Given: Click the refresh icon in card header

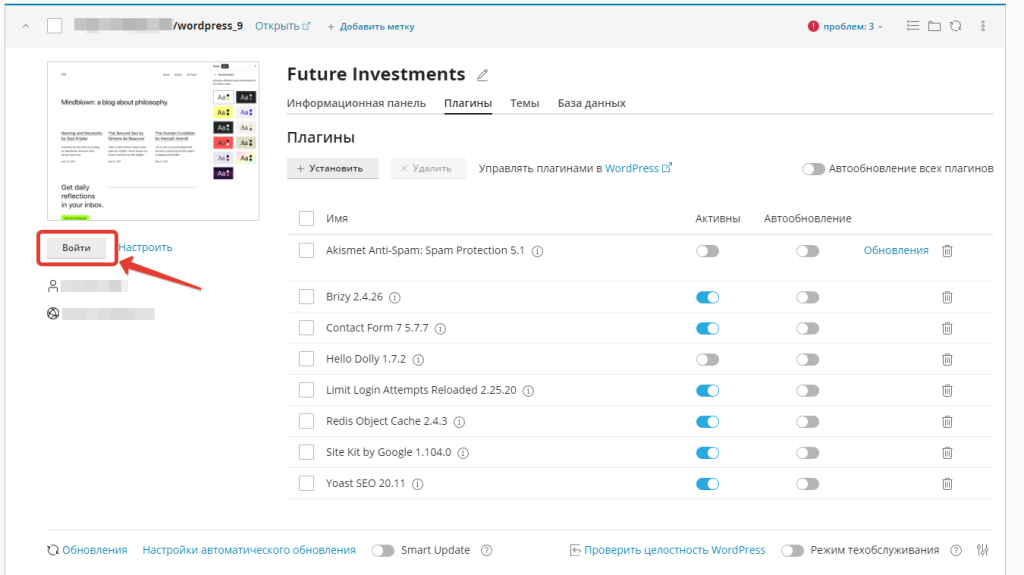Looking at the screenshot, I should coord(956,26).
